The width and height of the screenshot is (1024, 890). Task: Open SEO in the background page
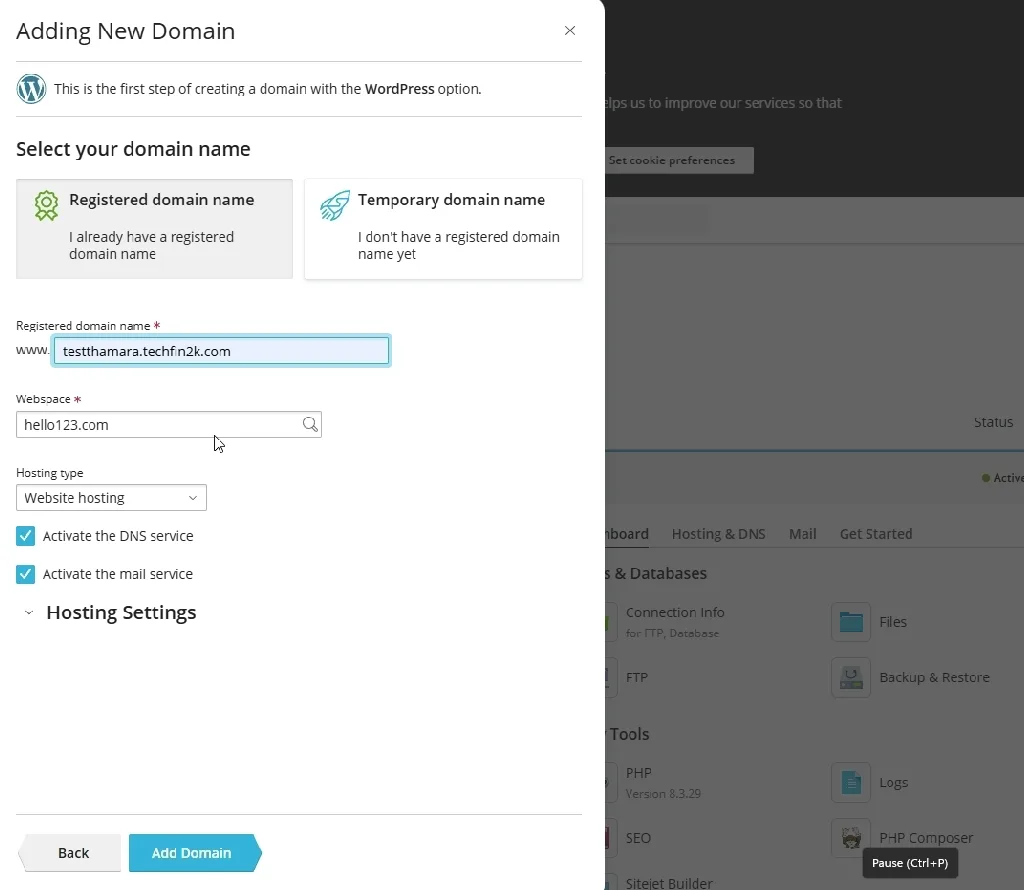[x=638, y=838]
